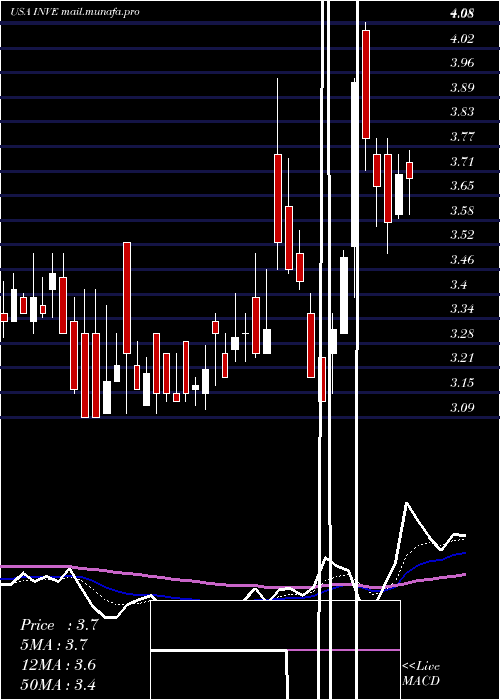Image resolution: width=500 pixels, height=700 pixels.
Task: Select the 3.46 price axis label
Action: pyautogui.click(x=462, y=259)
